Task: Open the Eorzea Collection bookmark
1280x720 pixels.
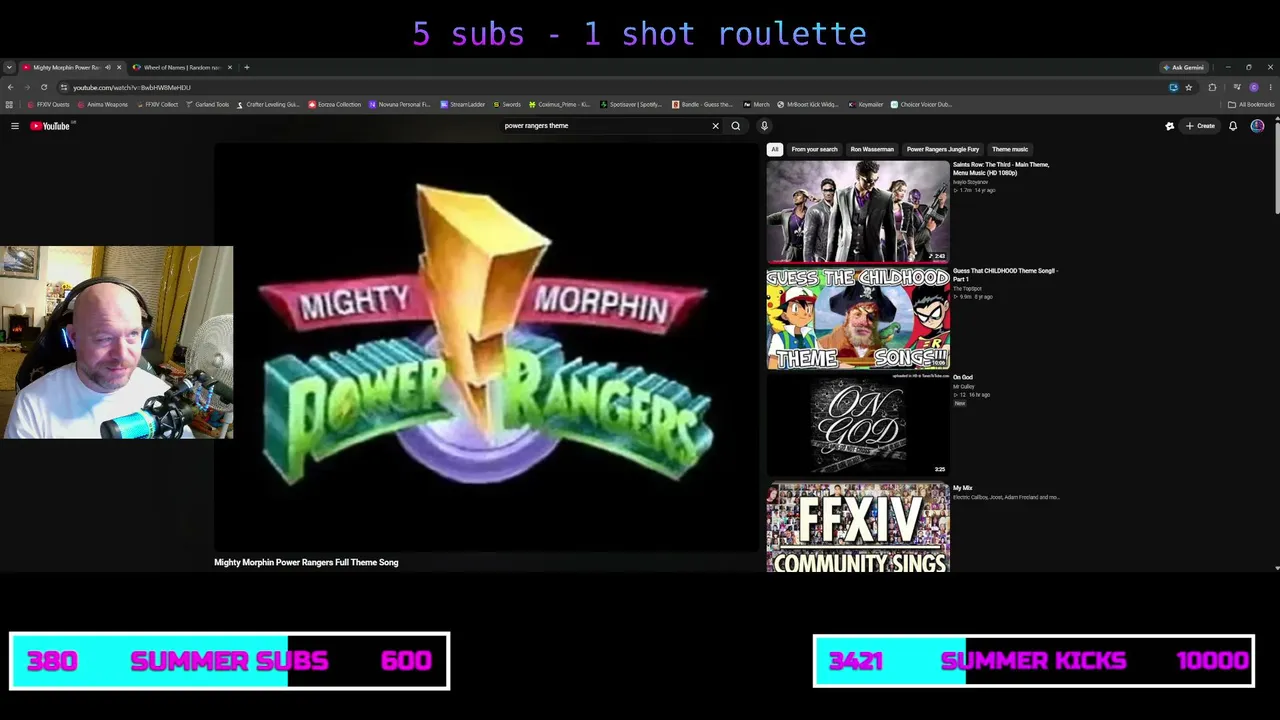Action: [x=335, y=104]
